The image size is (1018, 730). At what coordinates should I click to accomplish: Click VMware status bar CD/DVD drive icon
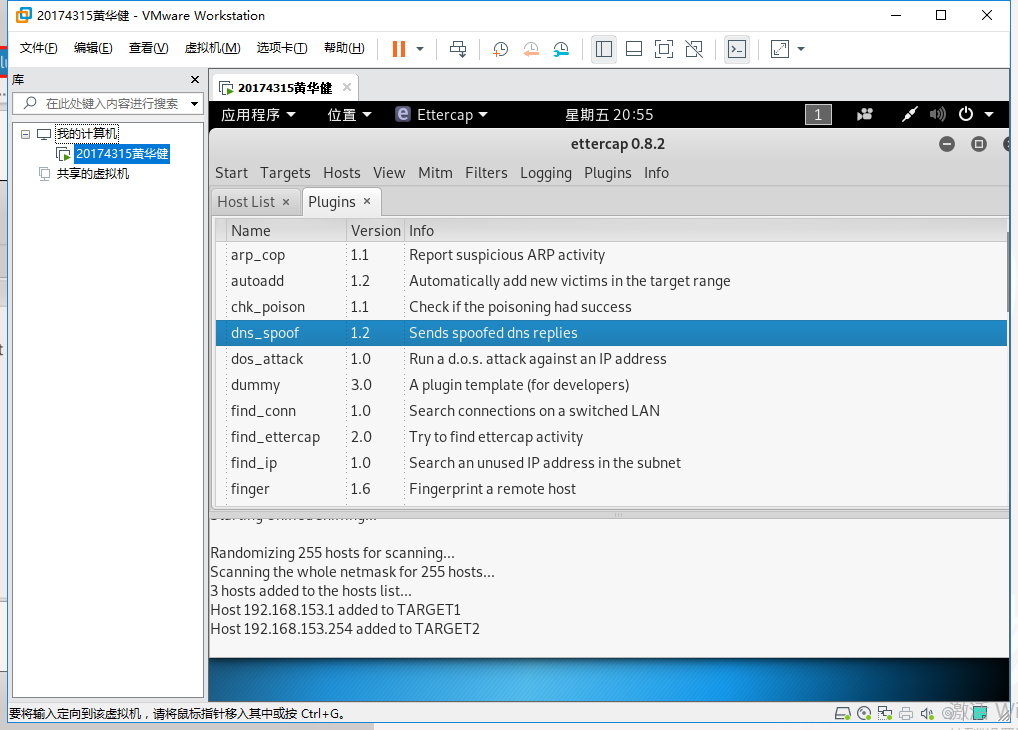pyautogui.click(x=864, y=713)
